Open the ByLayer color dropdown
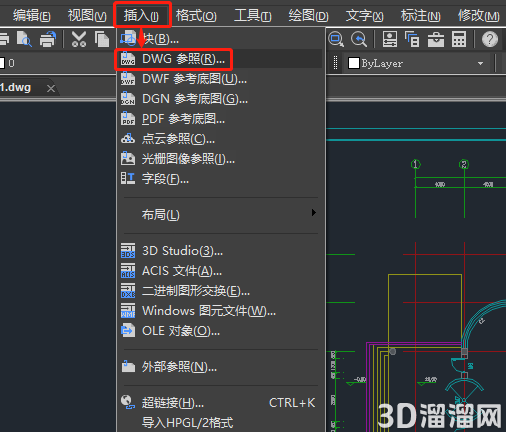The height and width of the screenshot is (432, 506). [480, 63]
